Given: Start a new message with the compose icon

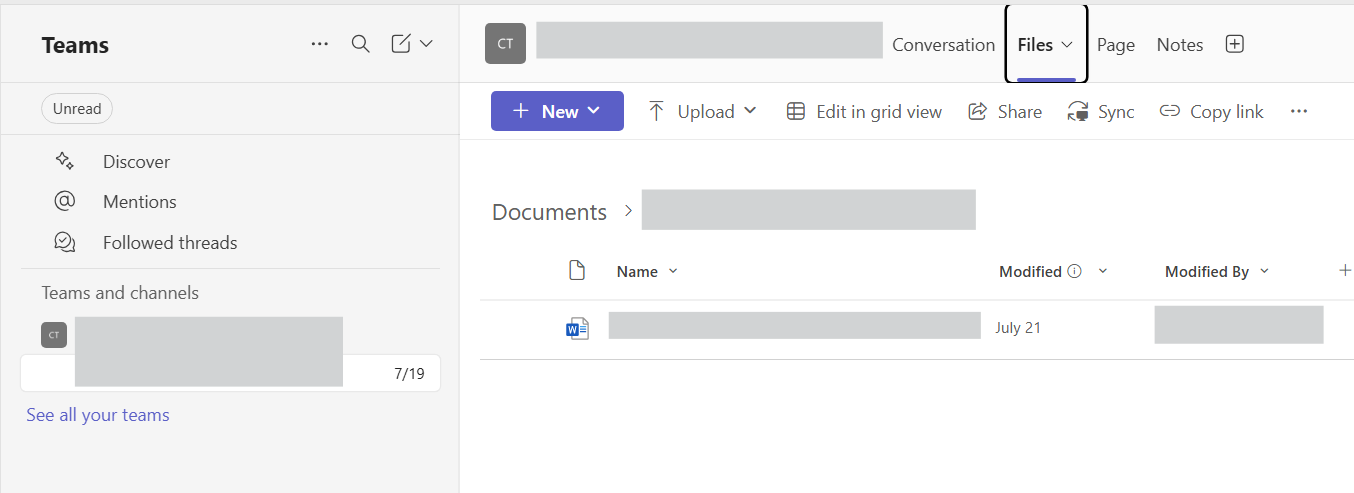Looking at the screenshot, I should tap(401, 44).
